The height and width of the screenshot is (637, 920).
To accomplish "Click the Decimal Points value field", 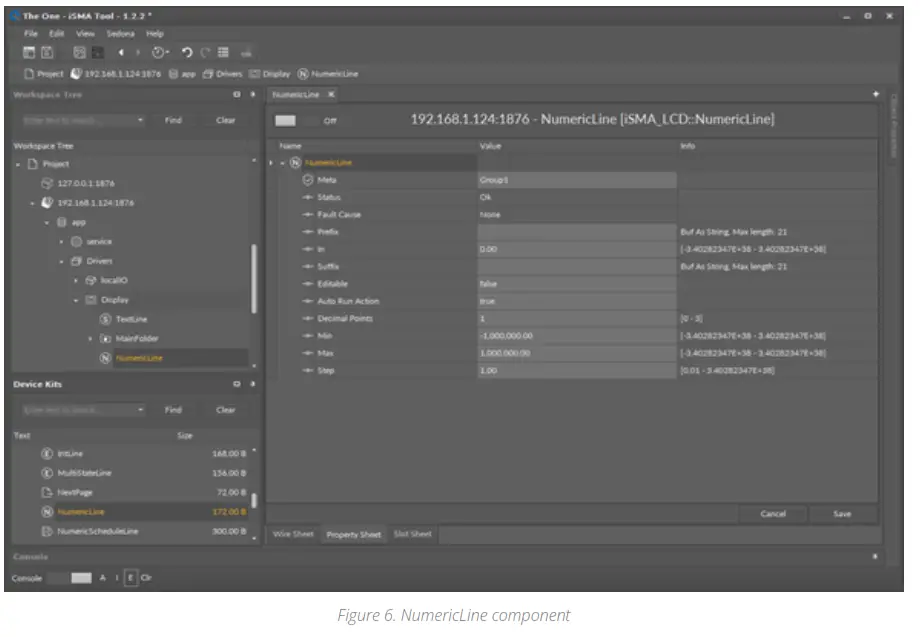I will [x=576, y=318].
